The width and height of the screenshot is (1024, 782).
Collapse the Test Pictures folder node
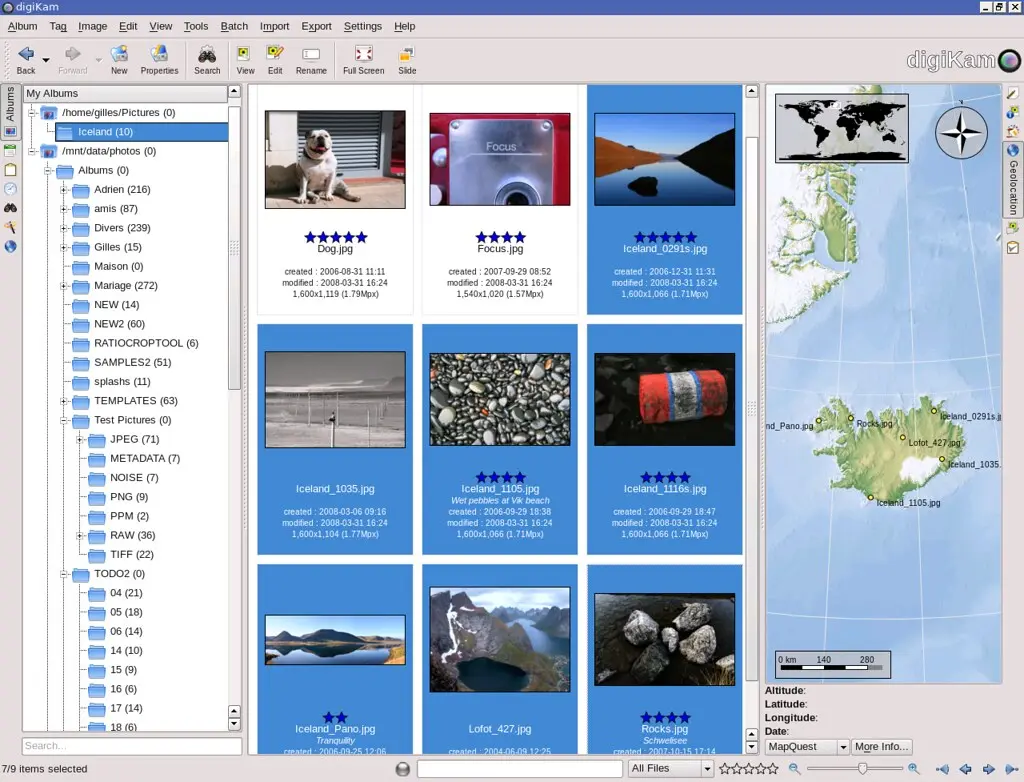pyautogui.click(x=63, y=420)
